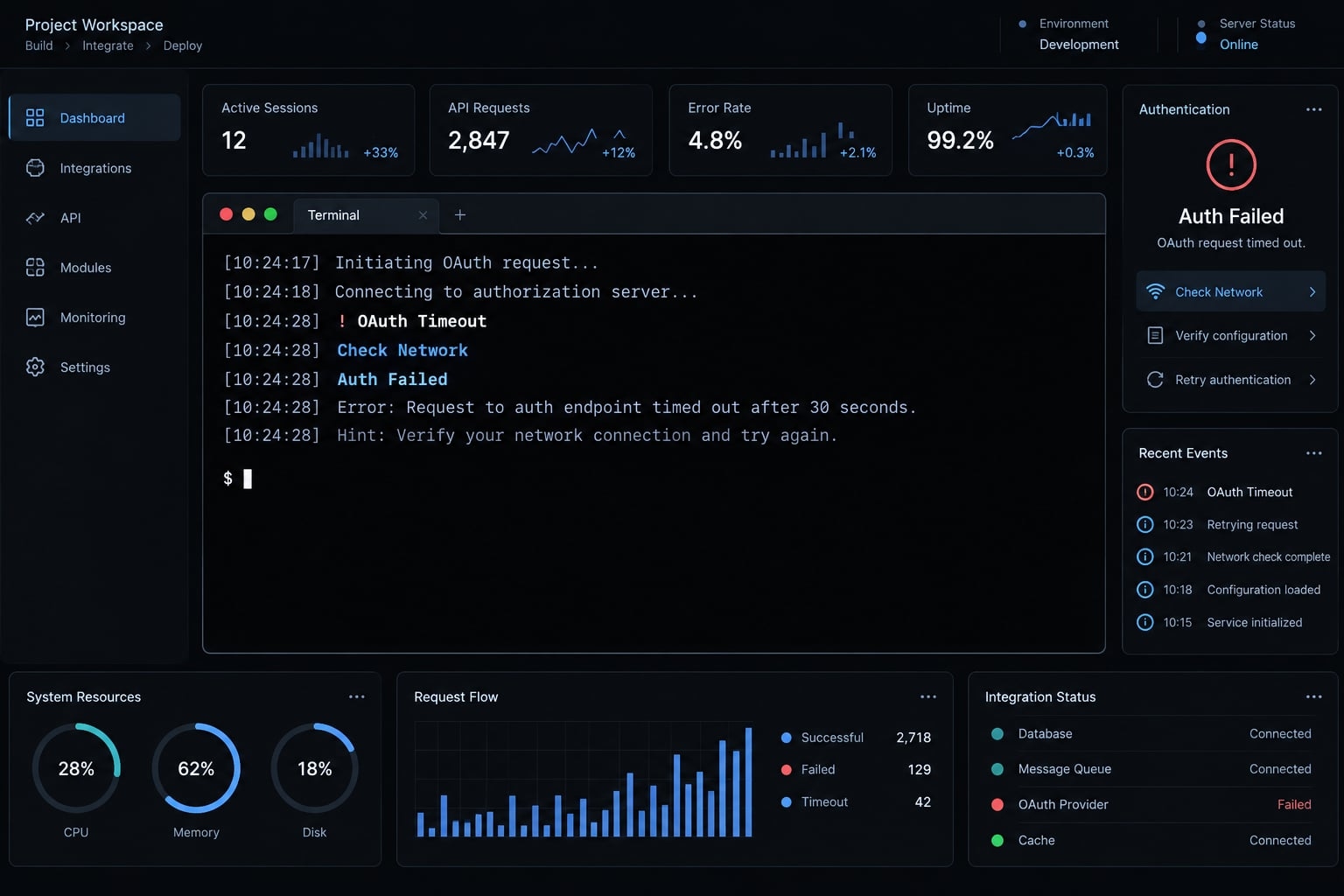Click the Integrate breadcrumb link

click(x=108, y=45)
